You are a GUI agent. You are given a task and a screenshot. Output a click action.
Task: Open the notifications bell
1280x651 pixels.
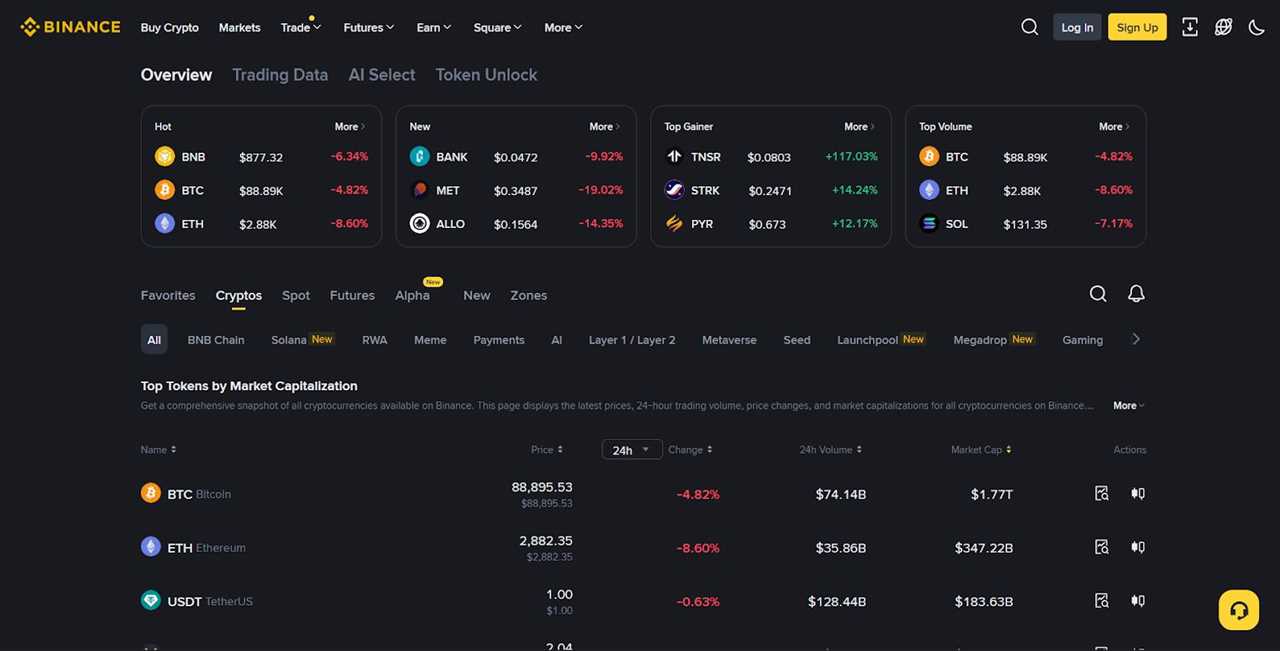click(1136, 293)
